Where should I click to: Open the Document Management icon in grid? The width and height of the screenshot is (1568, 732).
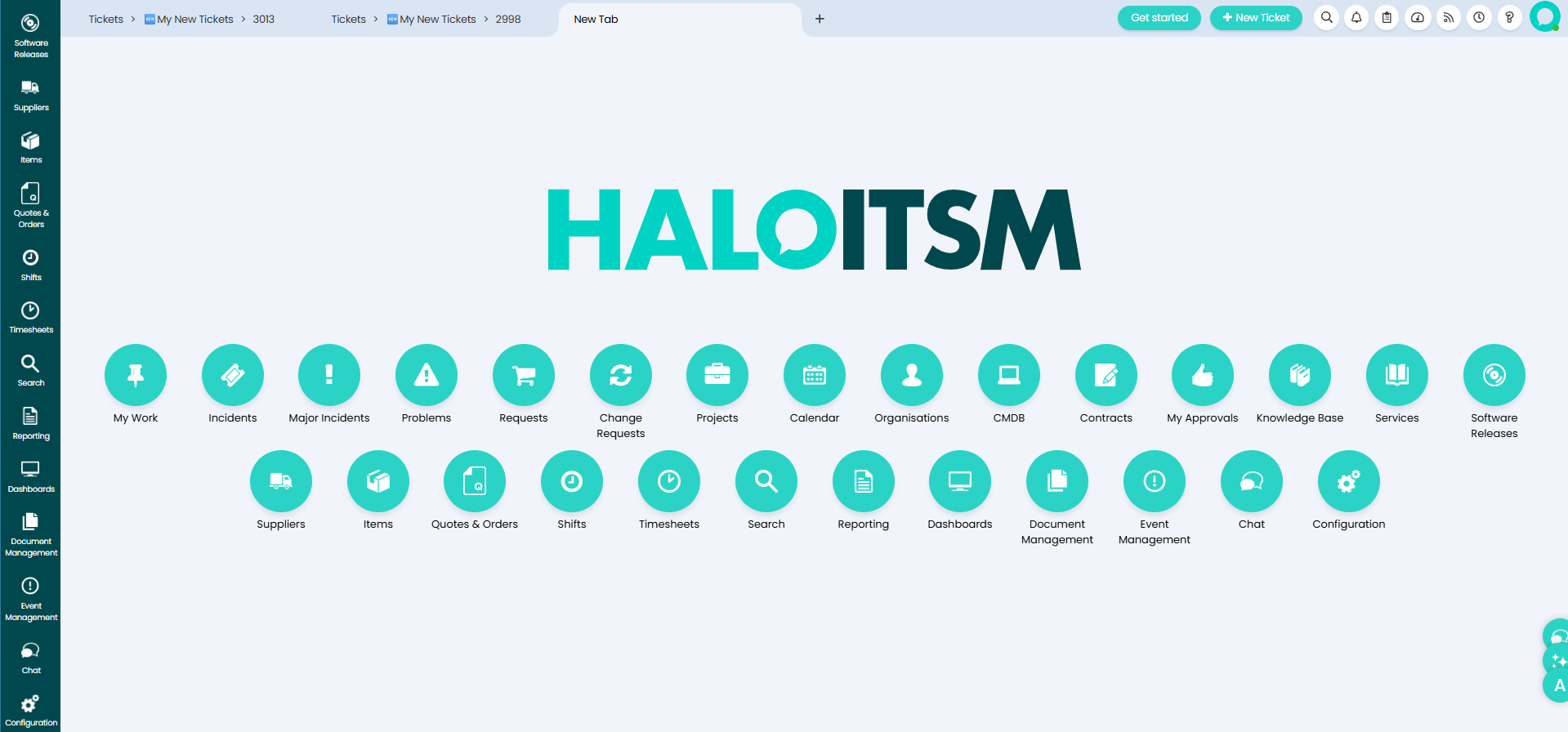click(1057, 481)
